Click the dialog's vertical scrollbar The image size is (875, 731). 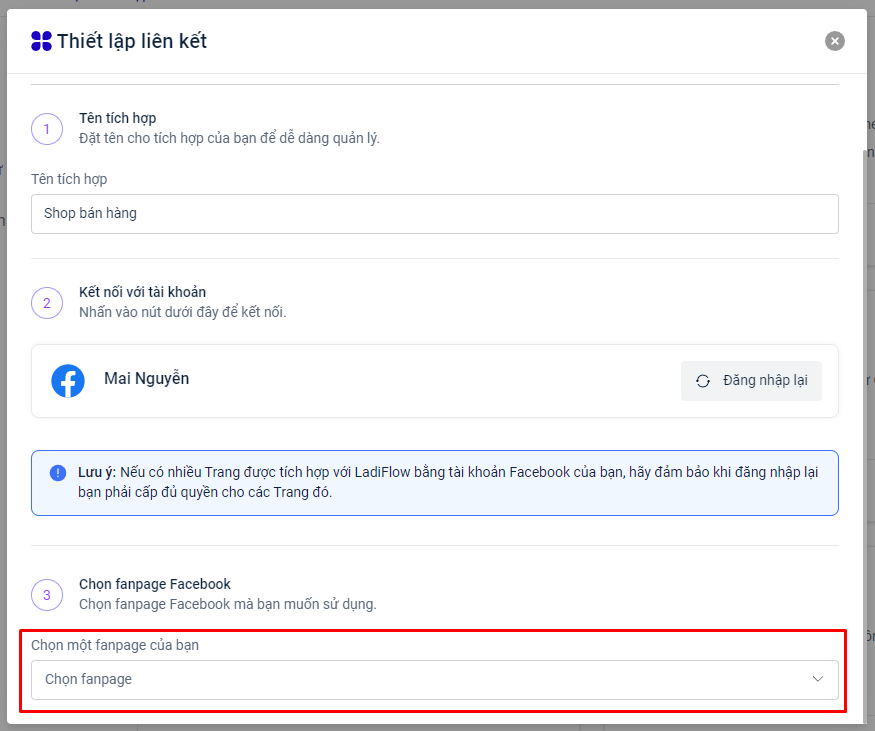tap(864, 400)
